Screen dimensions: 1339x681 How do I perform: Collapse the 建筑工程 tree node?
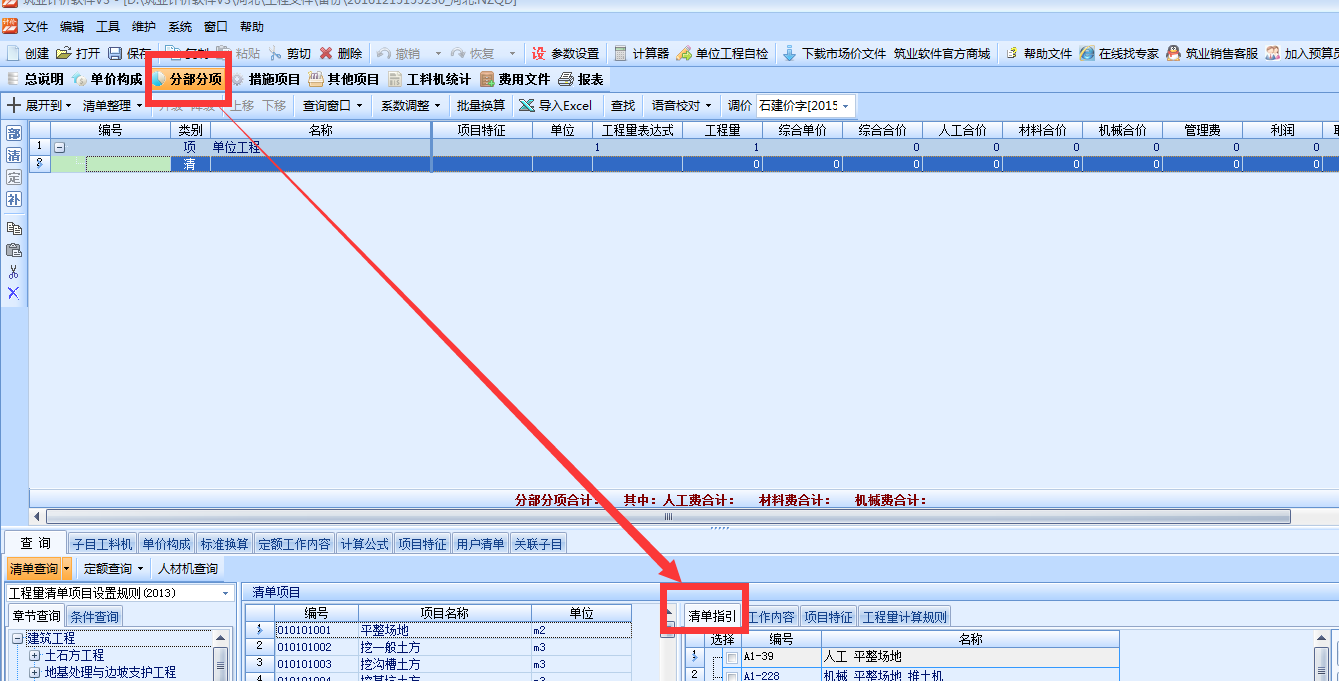(18, 639)
